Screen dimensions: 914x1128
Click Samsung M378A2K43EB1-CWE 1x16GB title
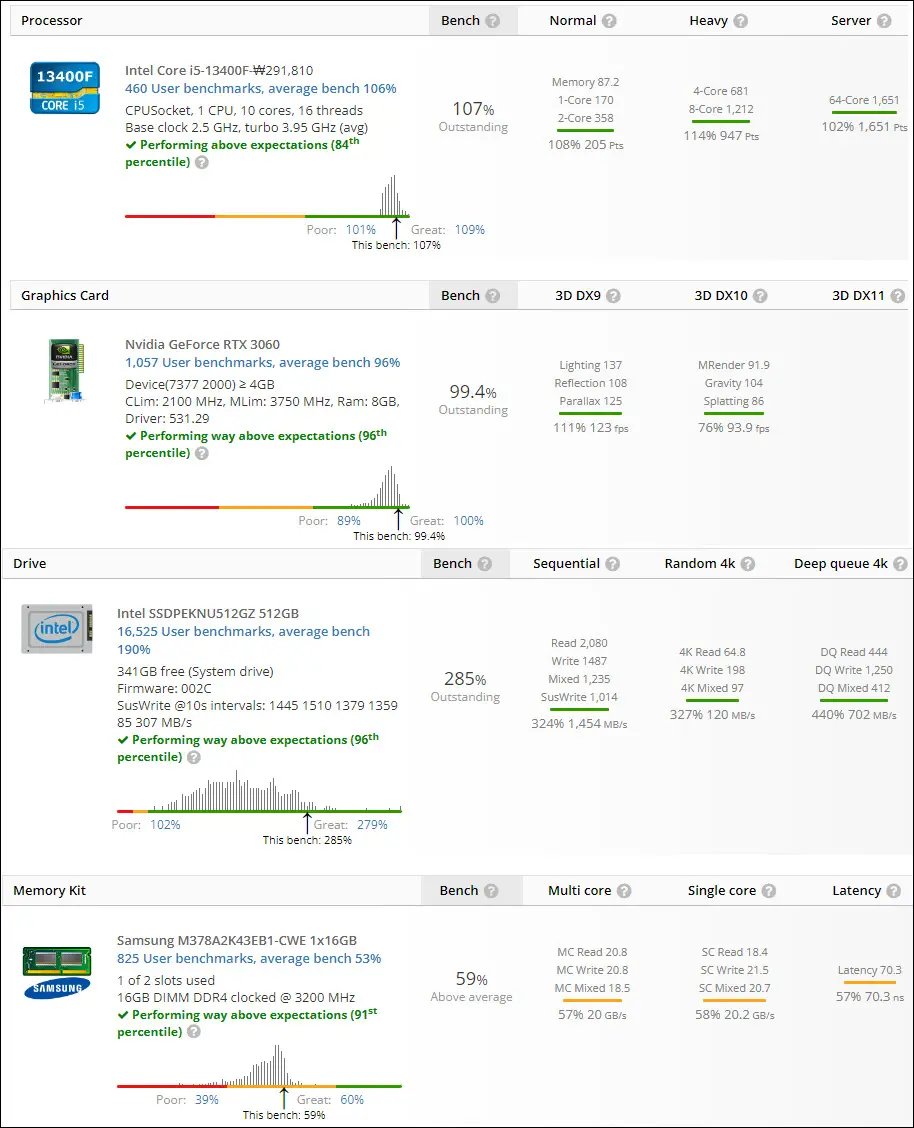pyautogui.click(x=237, y=940)
